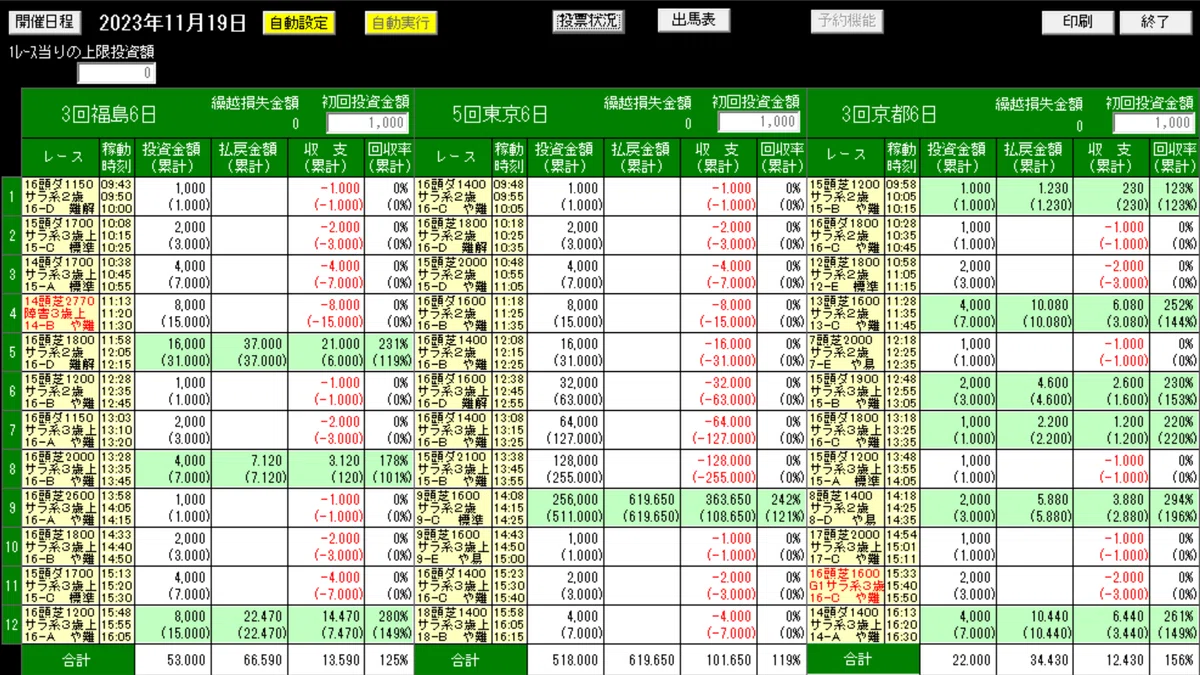1200x675 pixels.
Task: Click the 22,470 payout cell
Action: [x=250, y=625]
